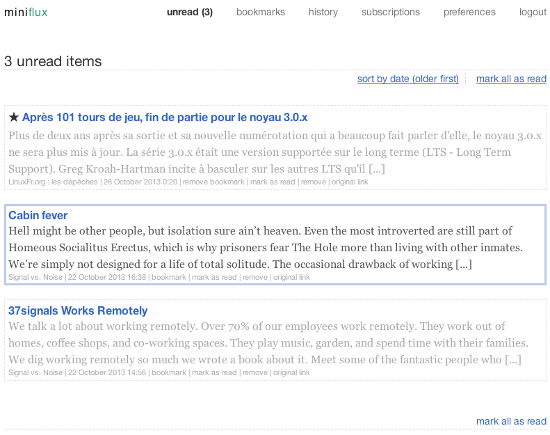The image size is (550, 435).
Task: Open the unread (3) tab
Action: pos(190,12)
